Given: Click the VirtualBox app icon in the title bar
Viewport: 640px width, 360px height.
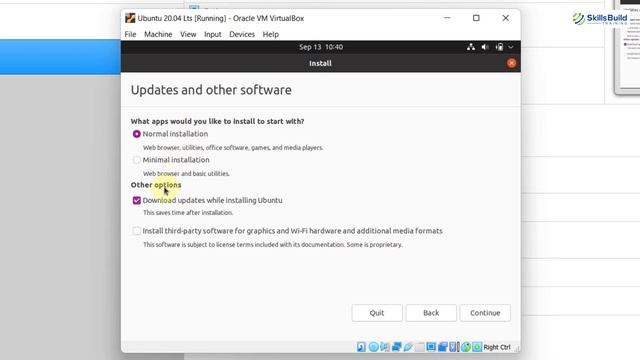Looking at the screenshot, I should tap(130, 18).
